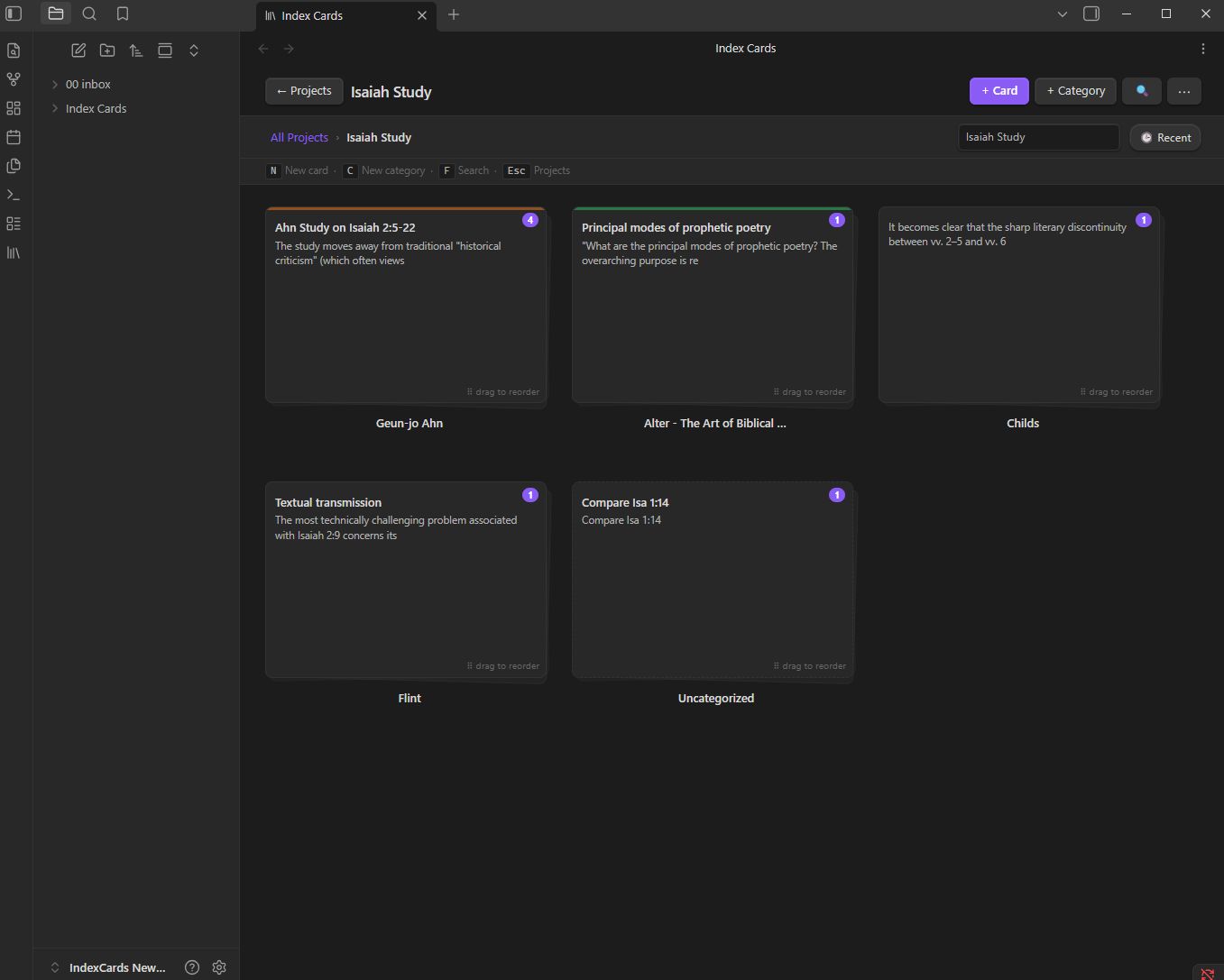Create a new folder in explorer
Image resolution: width=1224 pixels, height=980 pixels.
click(x=107, y=50)
